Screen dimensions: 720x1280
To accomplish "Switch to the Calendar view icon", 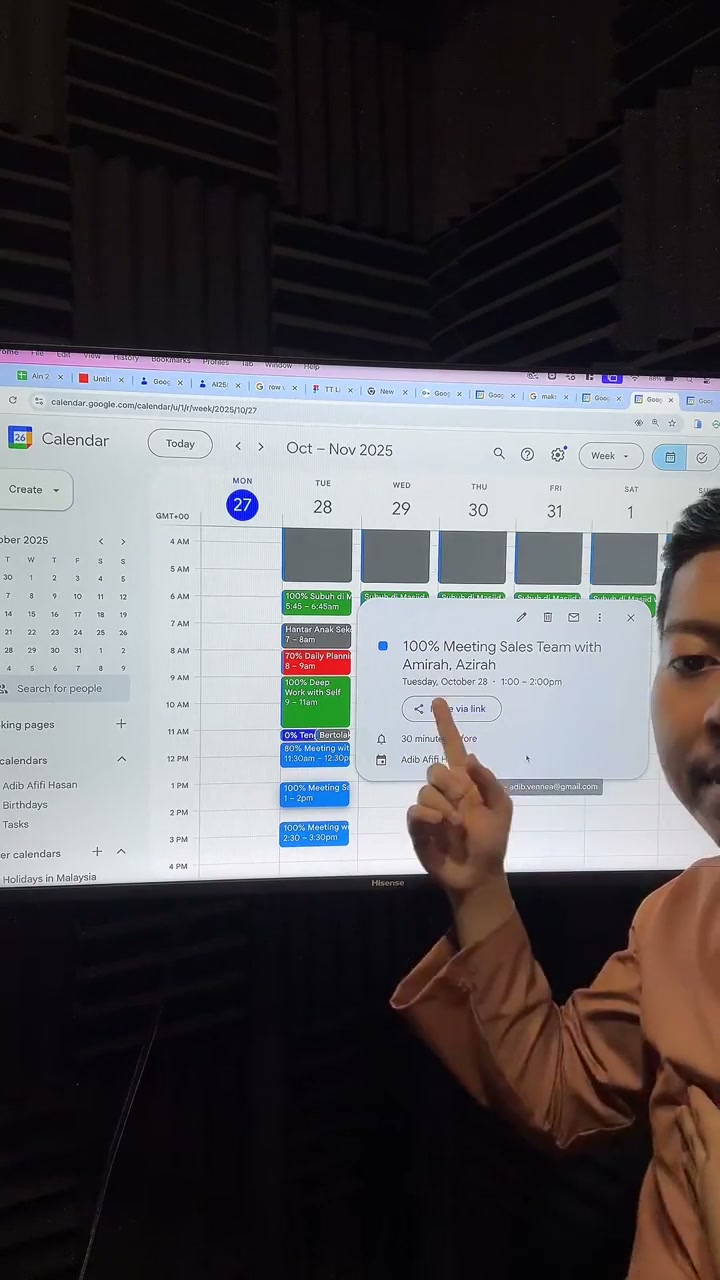I will (670, 457).
